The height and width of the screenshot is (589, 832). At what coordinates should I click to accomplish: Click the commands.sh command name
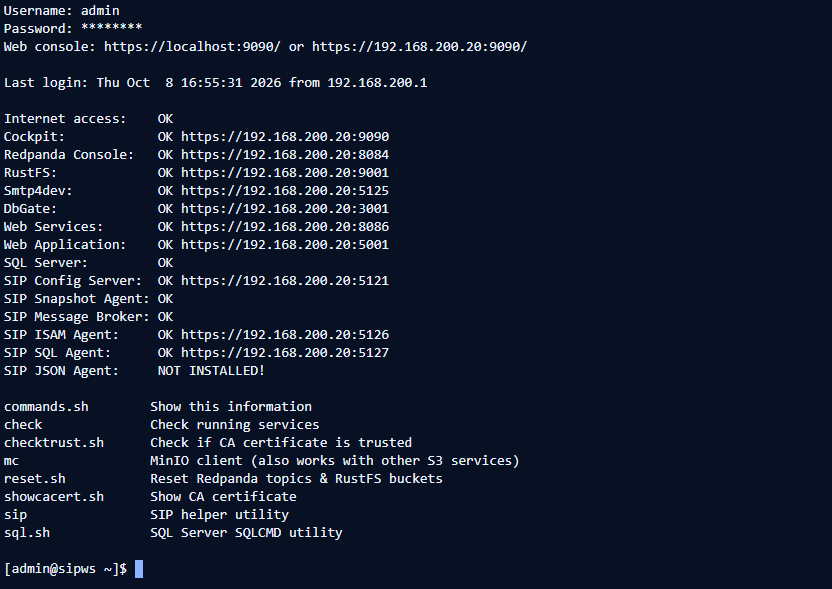[x=46, y=407]
